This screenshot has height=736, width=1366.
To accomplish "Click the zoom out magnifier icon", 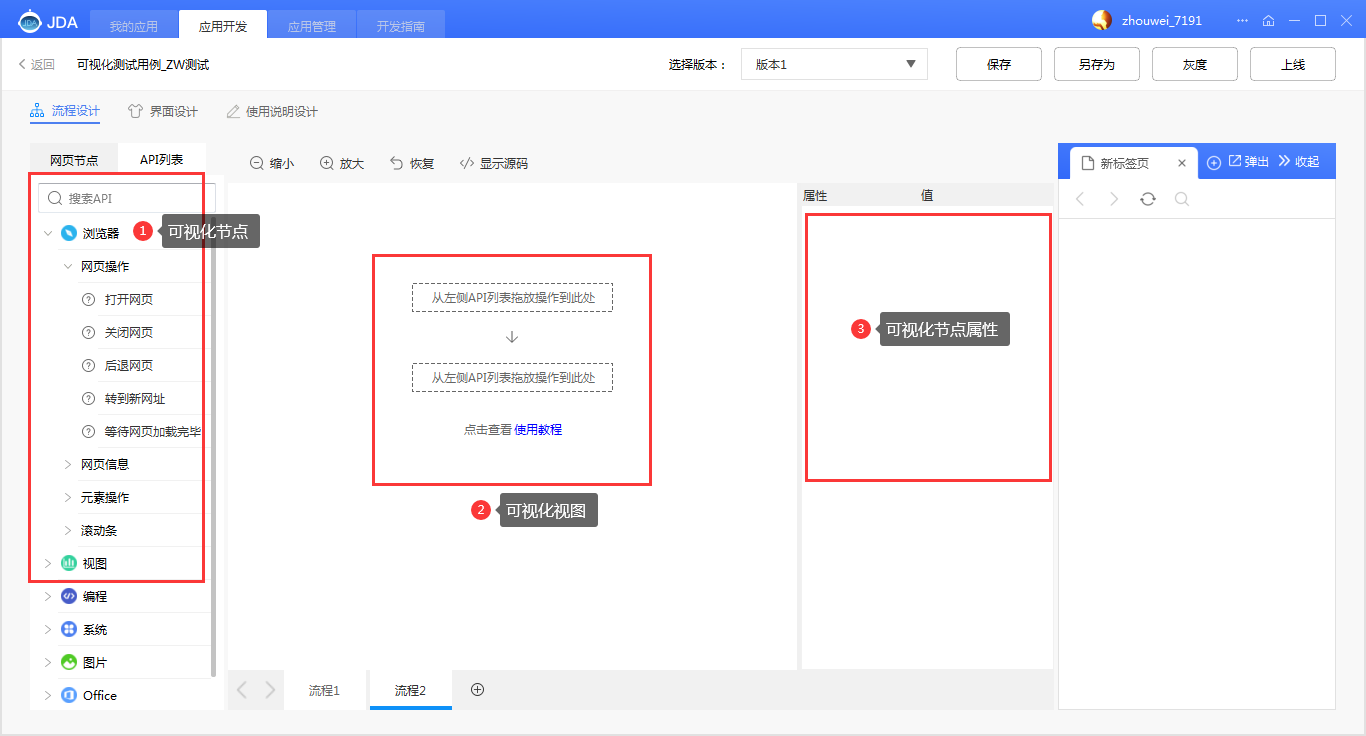I will point(257,163).
